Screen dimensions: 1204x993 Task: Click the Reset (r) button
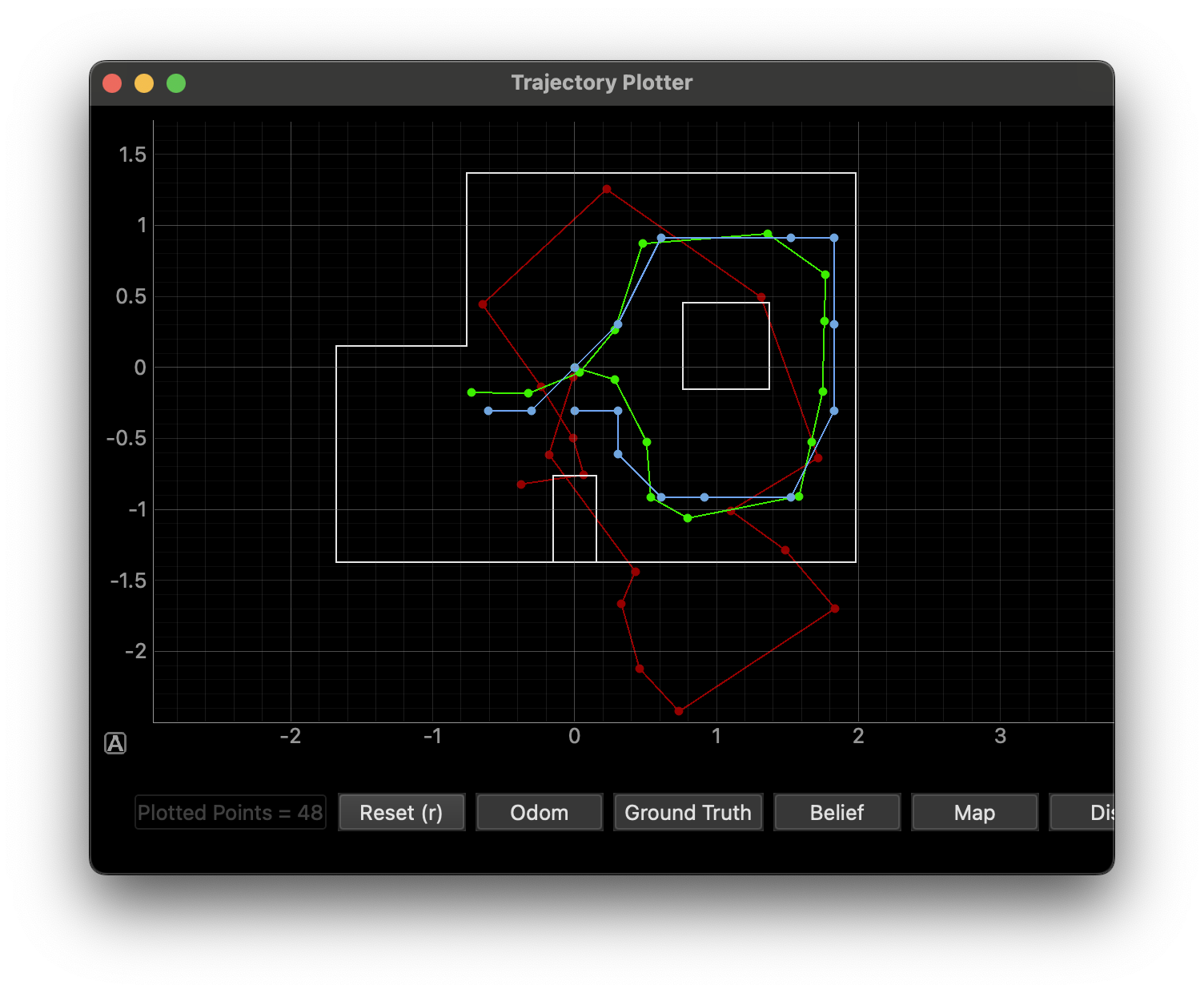click(401, 812)
